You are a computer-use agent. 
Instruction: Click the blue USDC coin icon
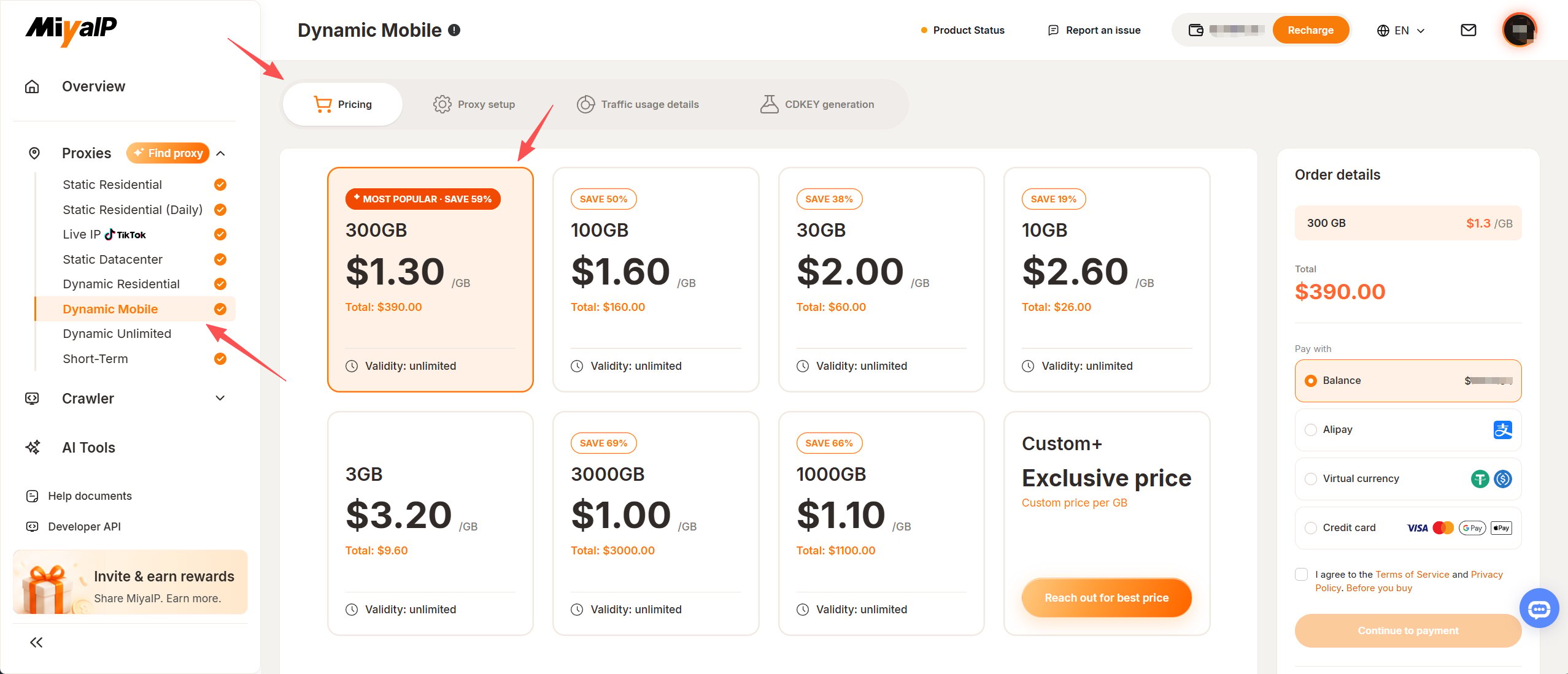click(1503, 479)
